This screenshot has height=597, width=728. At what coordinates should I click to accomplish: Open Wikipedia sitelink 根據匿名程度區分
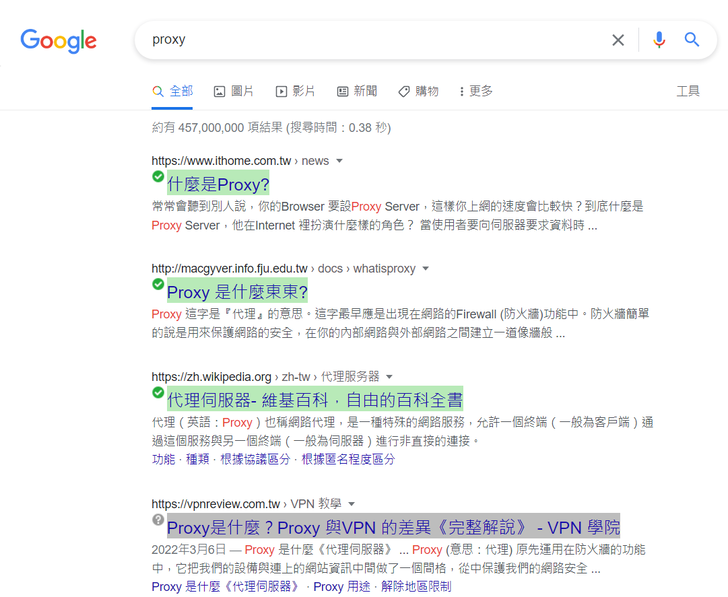tap(348, 460)
